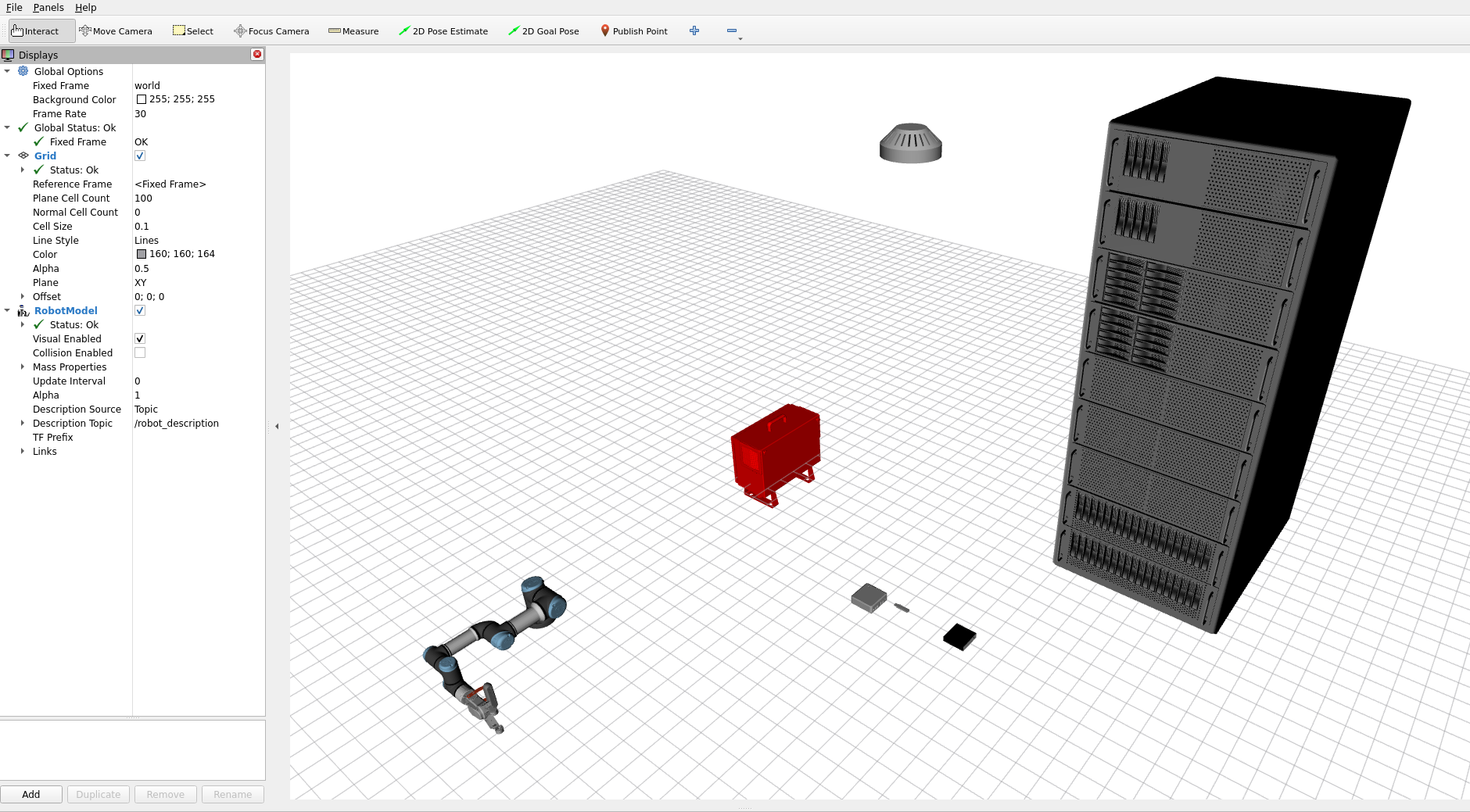Edit the Fixed Frame value world
Screen dimensions: 1470x812
click(x=199, y=85)
